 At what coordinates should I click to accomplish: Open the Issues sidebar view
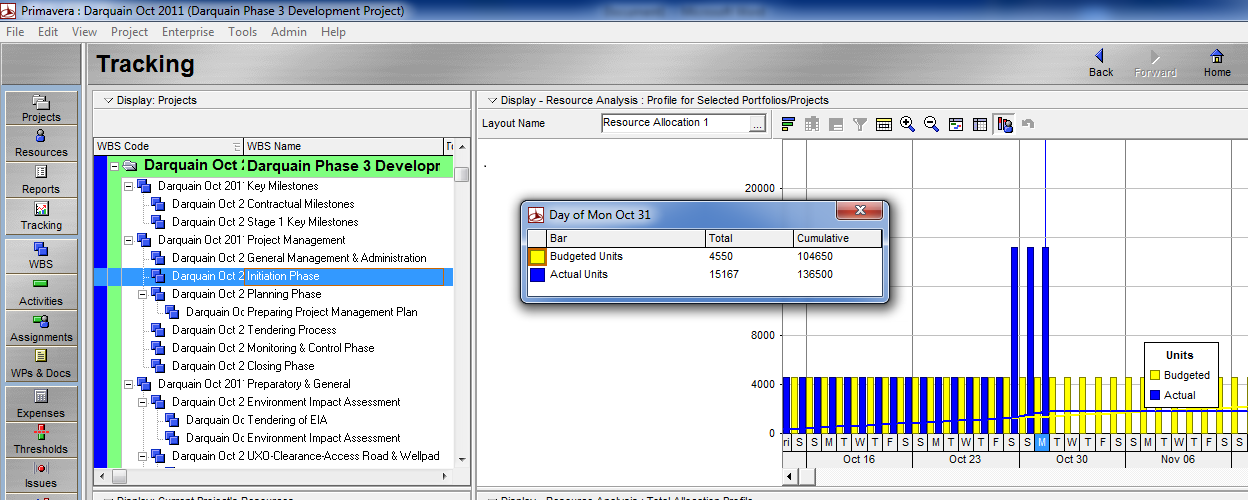(41, 475)
